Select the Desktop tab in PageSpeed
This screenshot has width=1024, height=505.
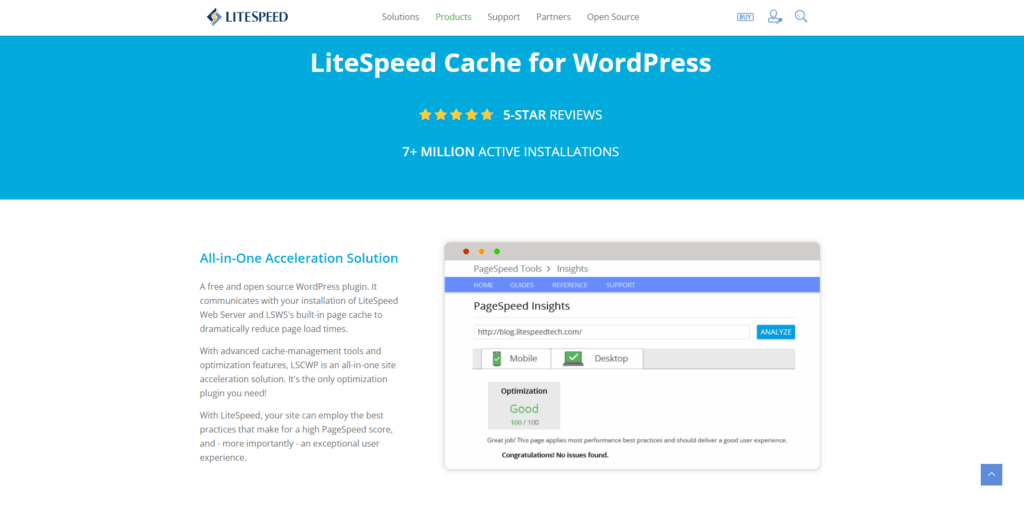tap(597, 358)
